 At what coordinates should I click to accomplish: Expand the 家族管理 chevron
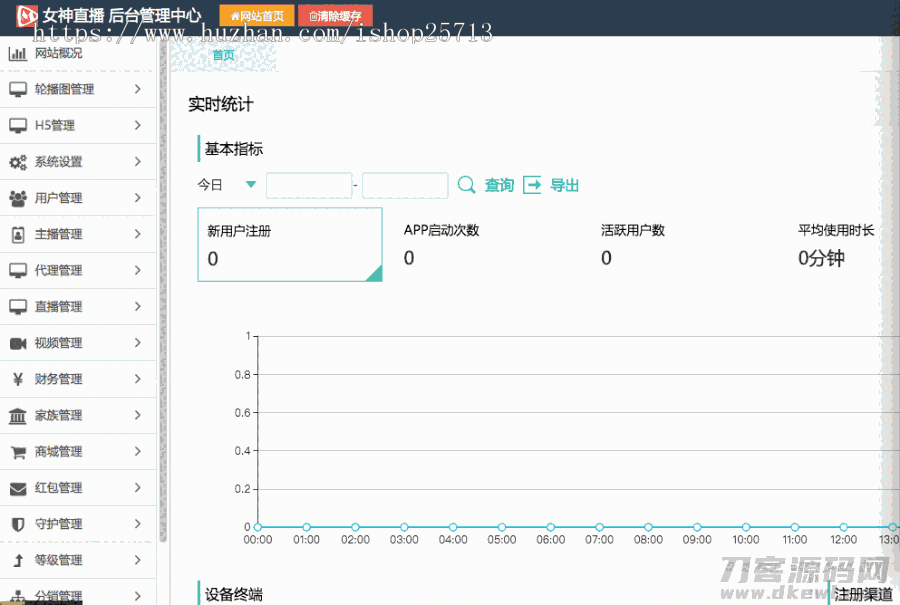click(x=138, y=415)
